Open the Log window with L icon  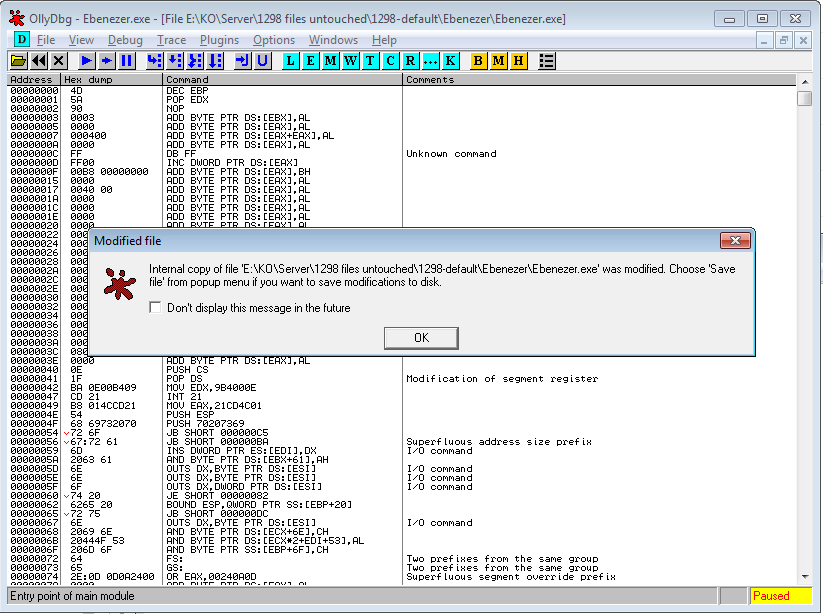pos(290,61)
